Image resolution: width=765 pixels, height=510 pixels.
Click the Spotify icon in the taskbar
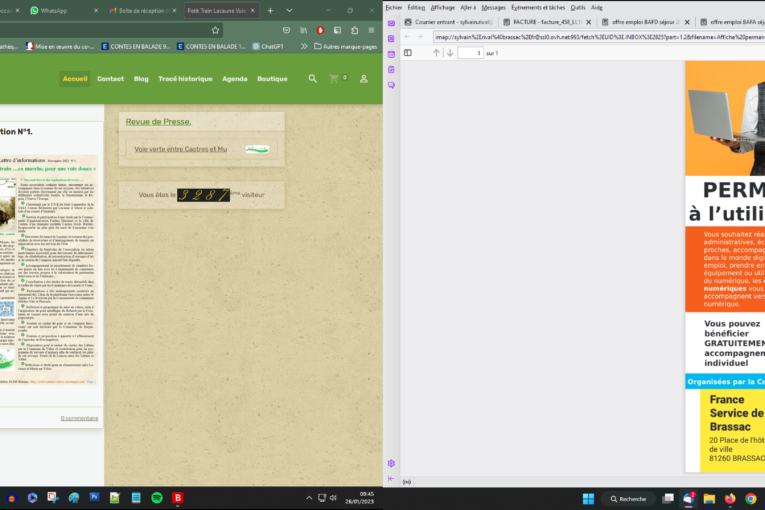(x=157, y=497)
